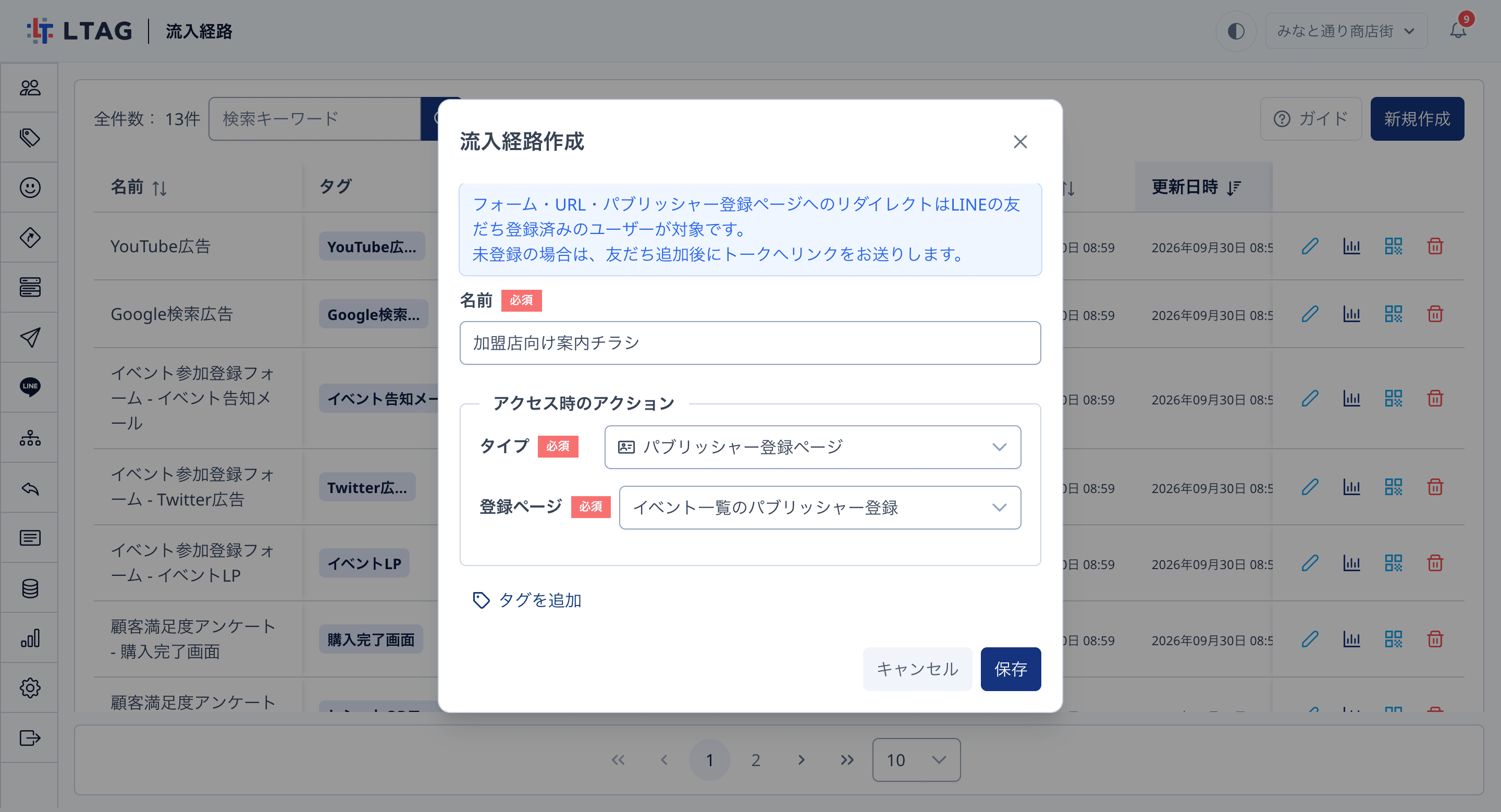The width and height of the screenshot is (1501, 812).
Task: Open the friends list sidebar icon
Action: pos(30,88)
